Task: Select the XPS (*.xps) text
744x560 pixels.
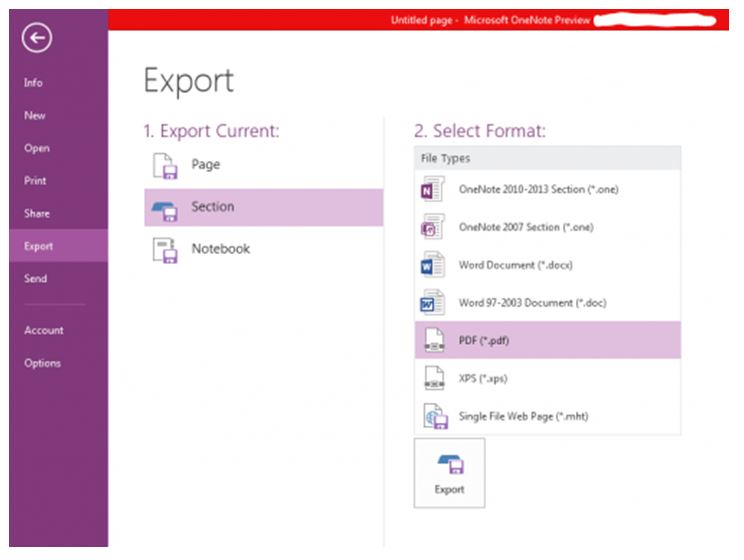Action: pos(483,378)
